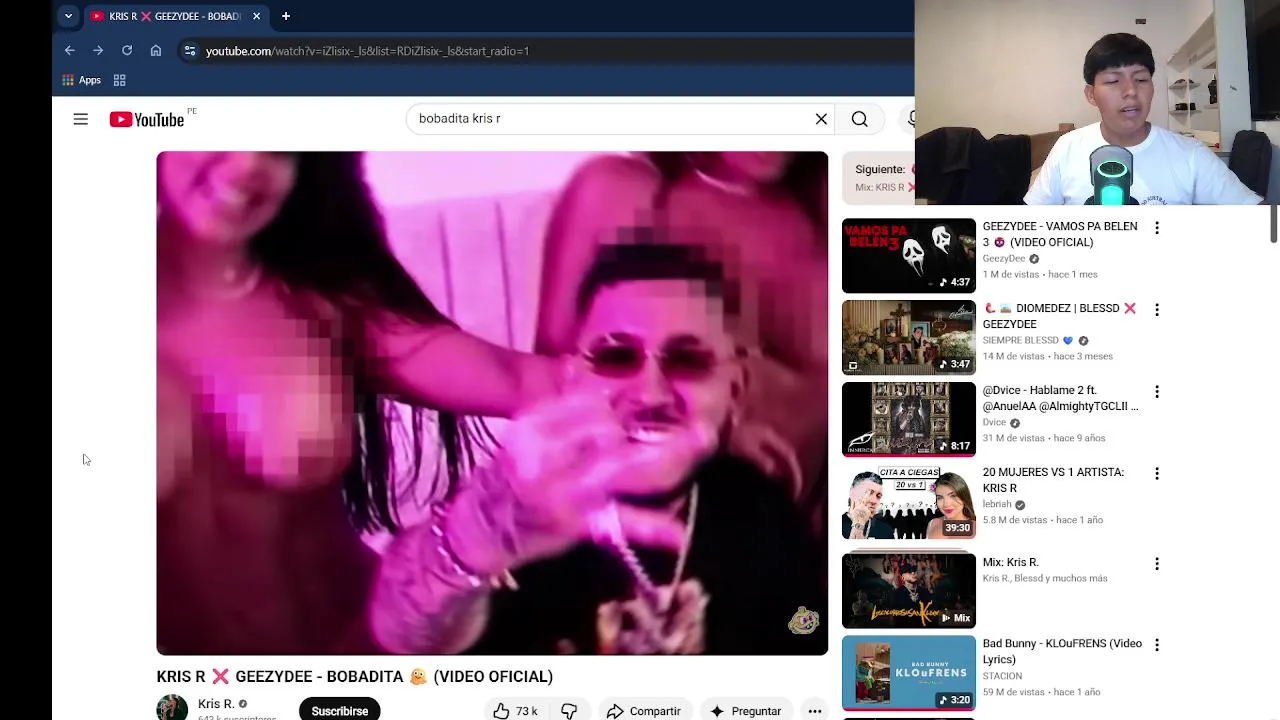Open options menu for DIOMEDEZ video
The height and width of the screenshot is (720, 1280).
pyautogui.click(x=1157, y=310)
